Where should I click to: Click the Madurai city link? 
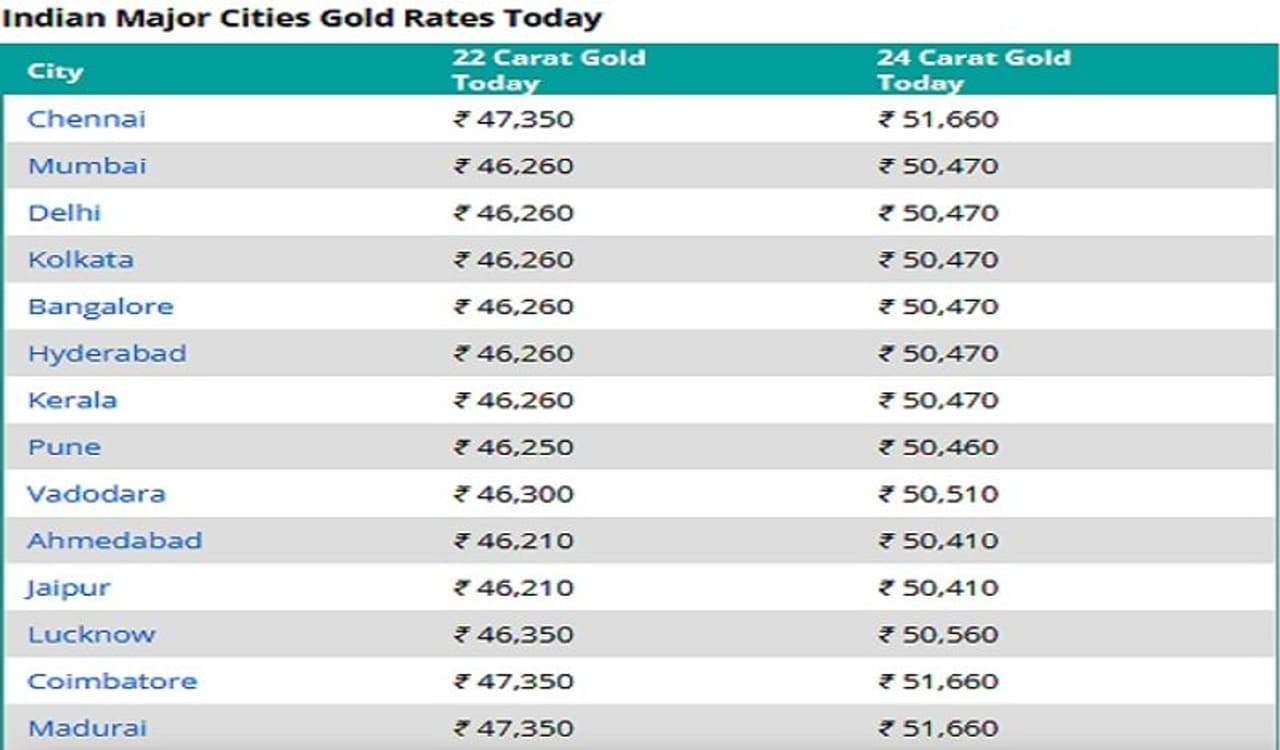coord(87,728)
